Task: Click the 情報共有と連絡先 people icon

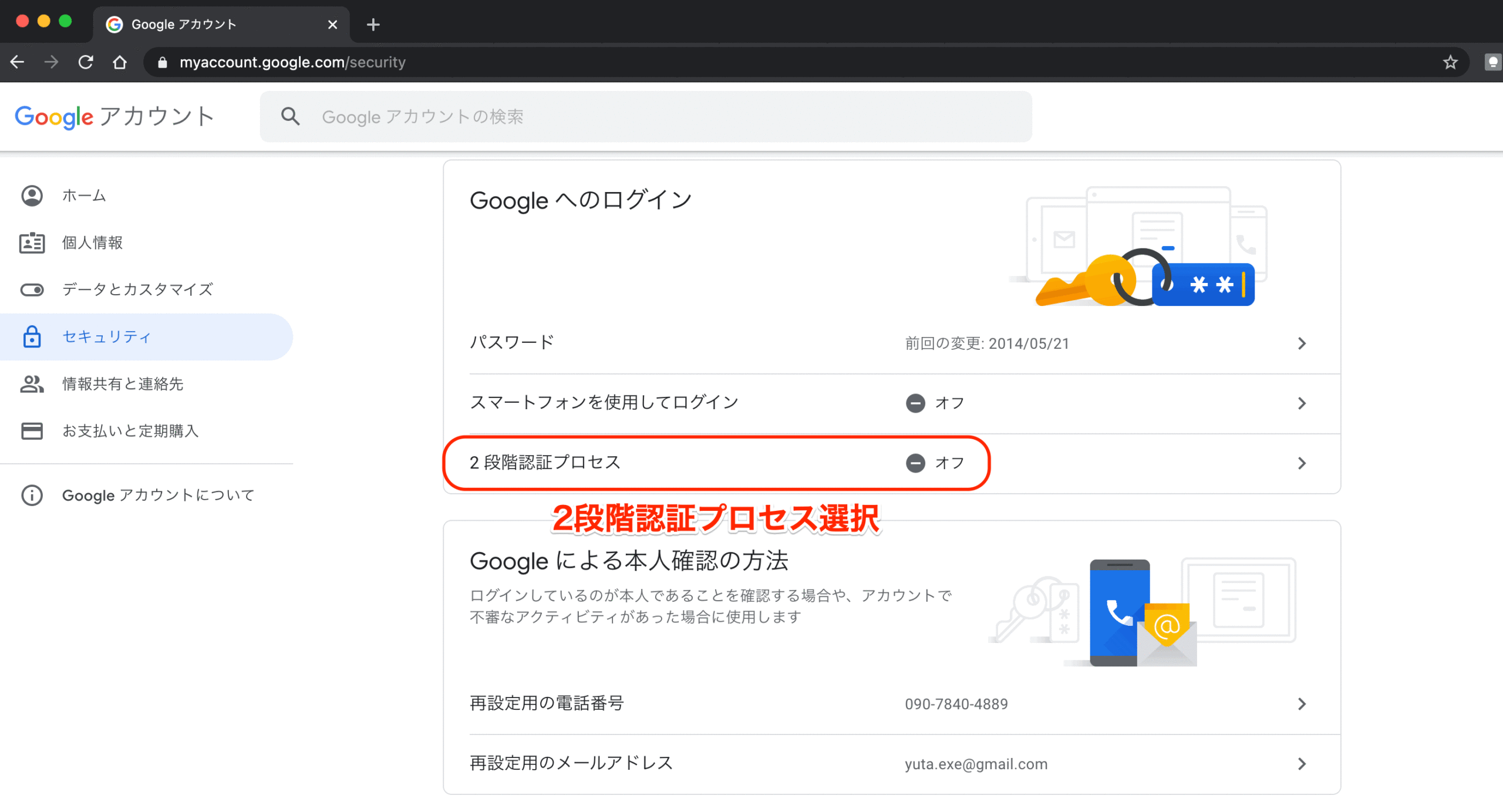Action: click(32, 384)
